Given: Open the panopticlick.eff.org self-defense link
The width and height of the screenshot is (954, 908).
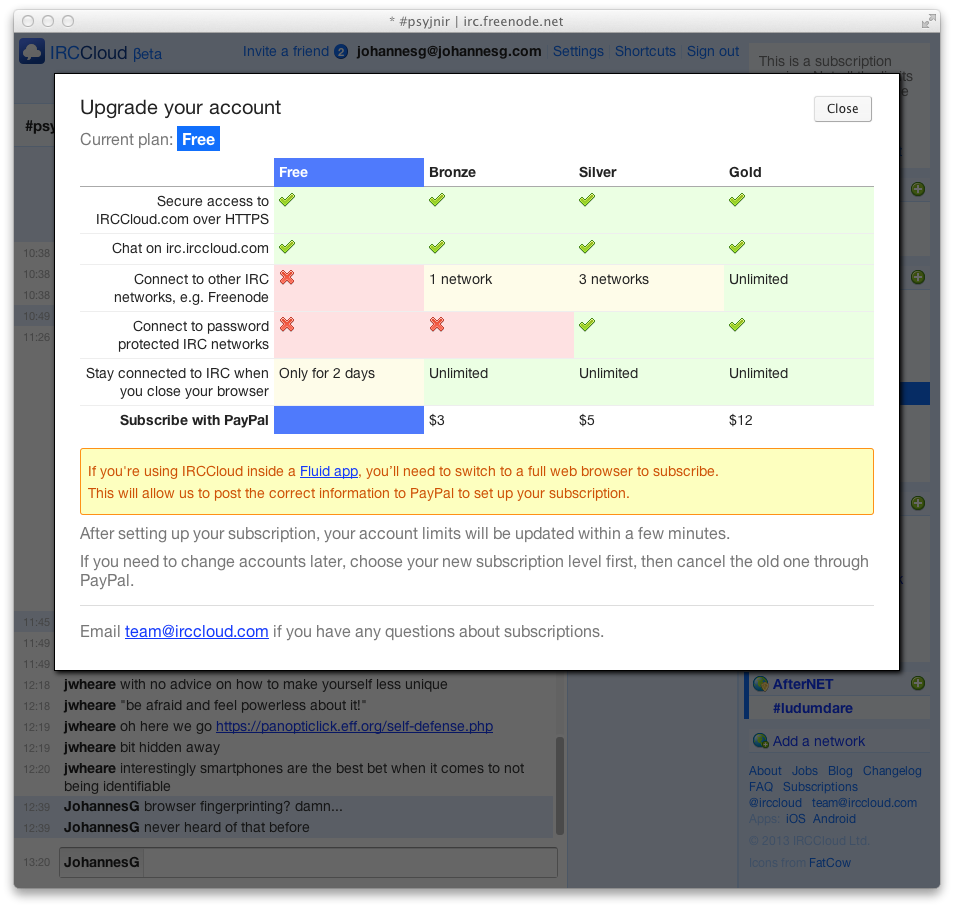Looking at the screenshot, I should pos(354,726).
